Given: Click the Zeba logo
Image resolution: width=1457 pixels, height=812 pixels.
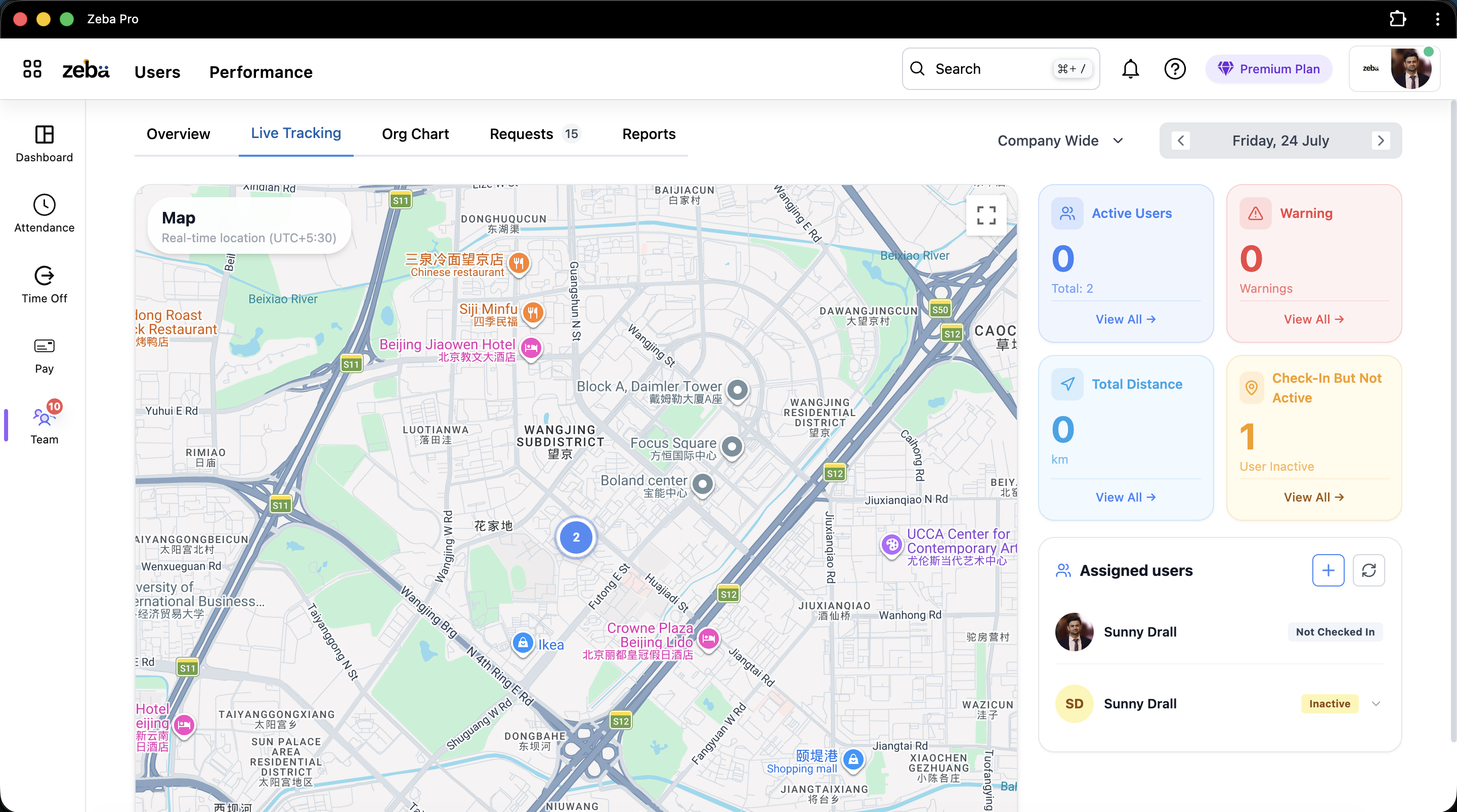Looking at the screenshot, I should point(85,70).
